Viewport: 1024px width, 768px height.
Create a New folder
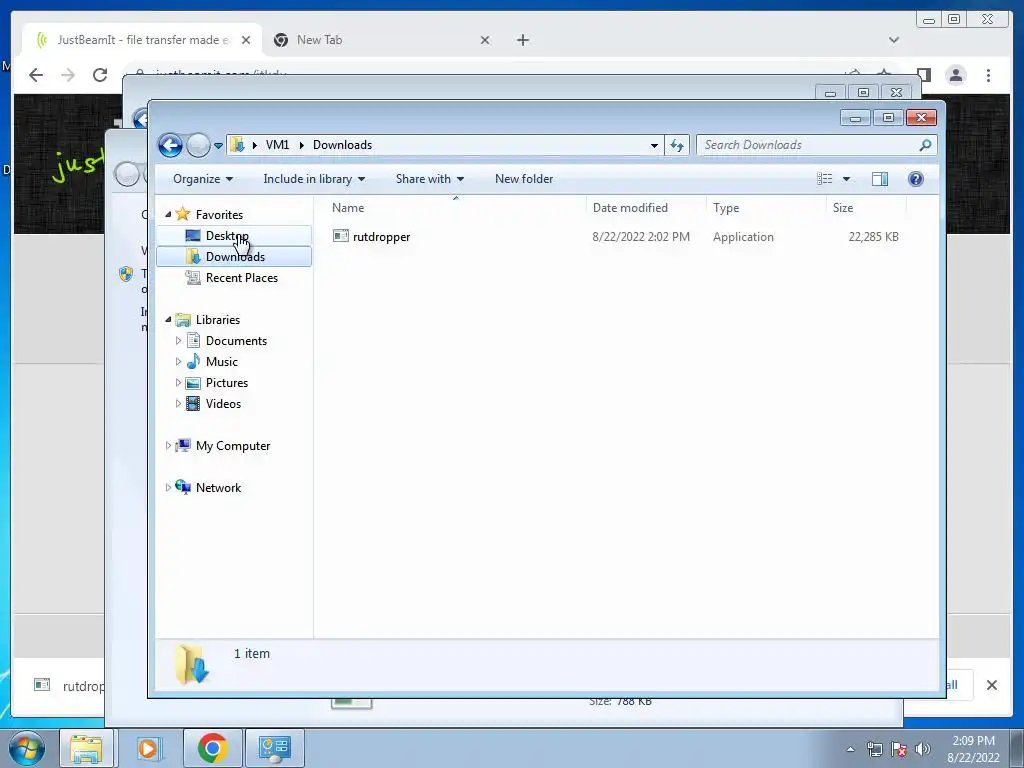pos(524,179)
